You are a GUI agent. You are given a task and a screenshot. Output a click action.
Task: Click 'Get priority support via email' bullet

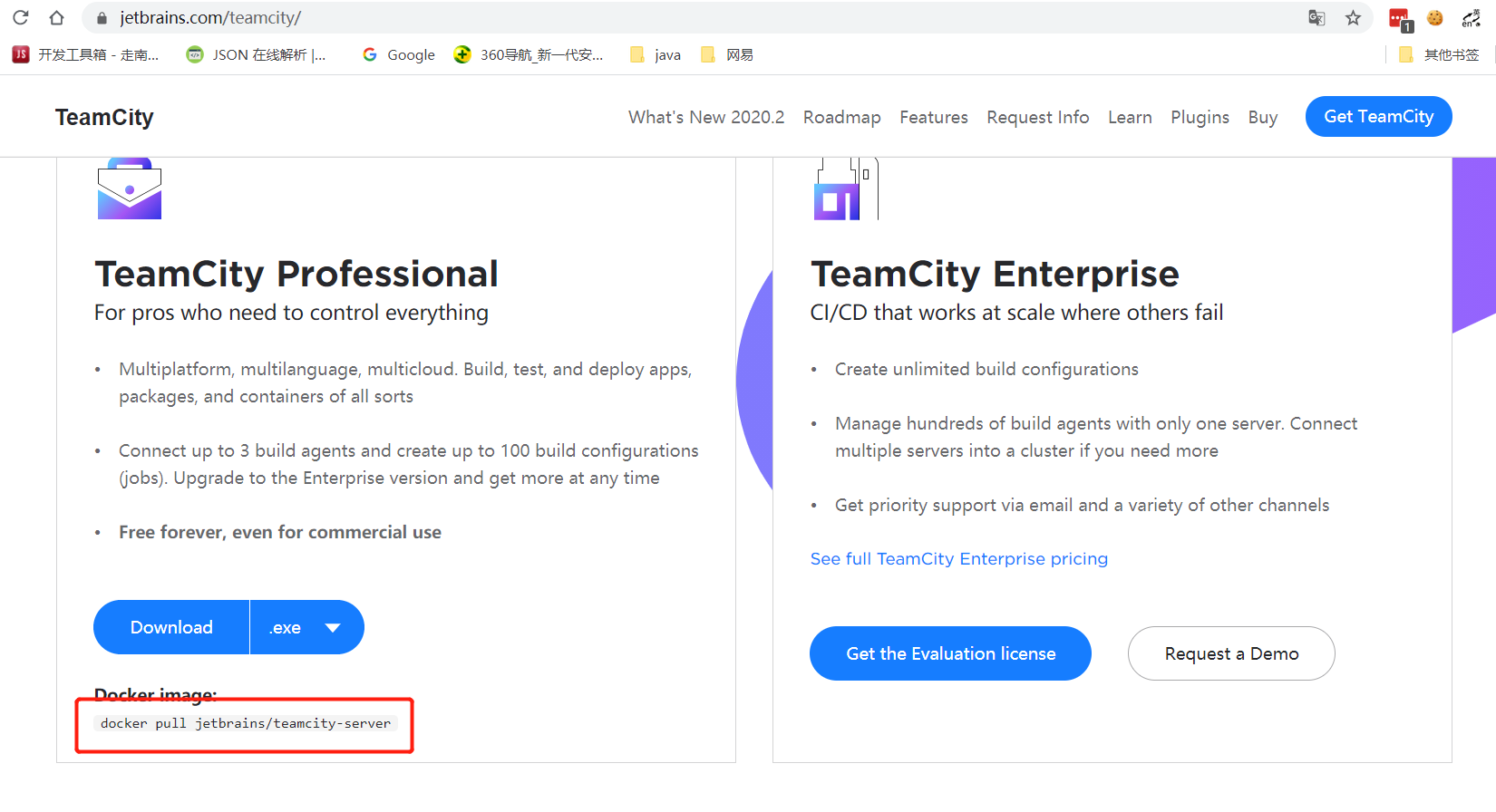point(1082,505)
